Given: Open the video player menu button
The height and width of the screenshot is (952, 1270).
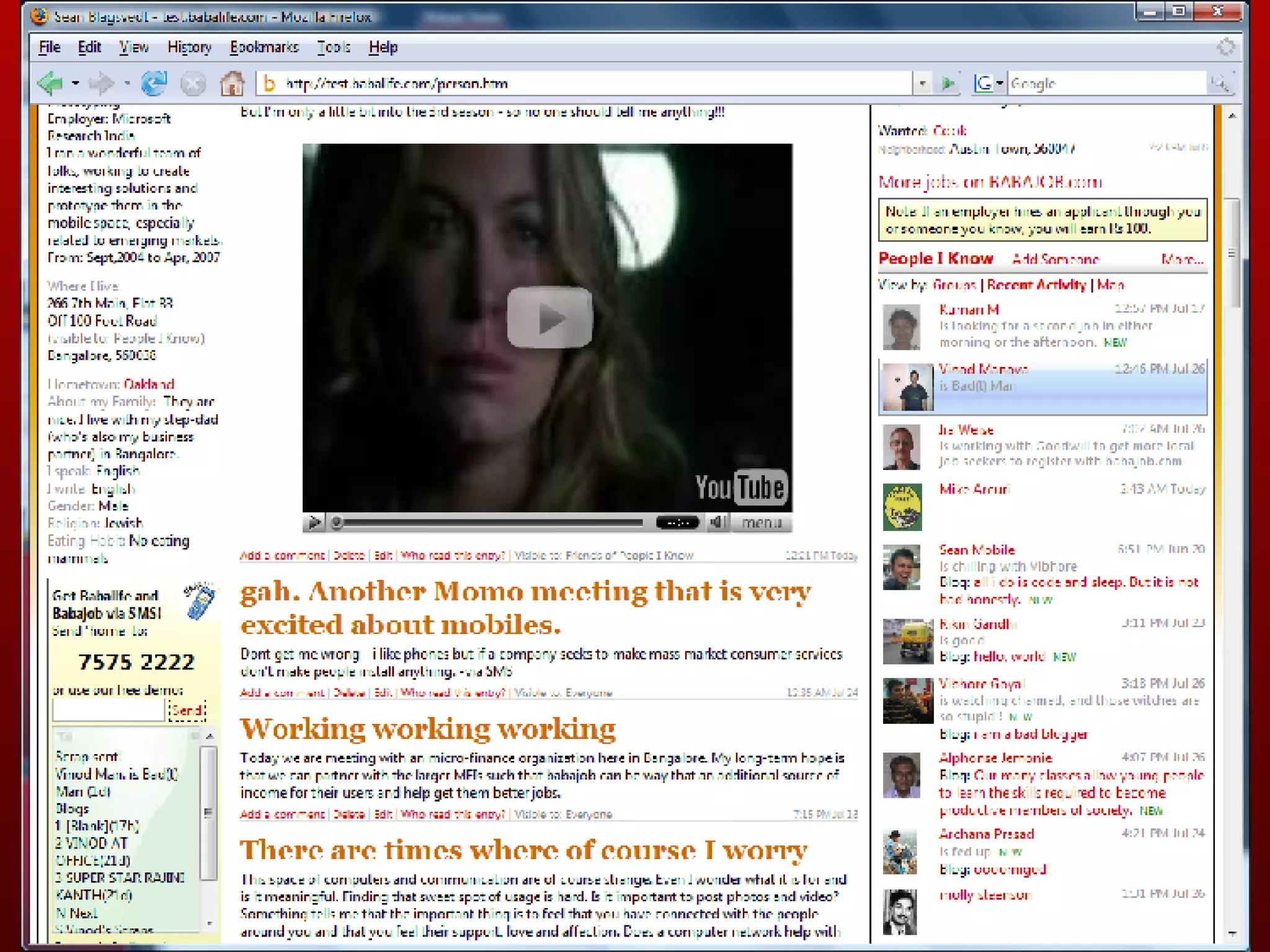Looking at the screenshot, I should click(762, 522).
